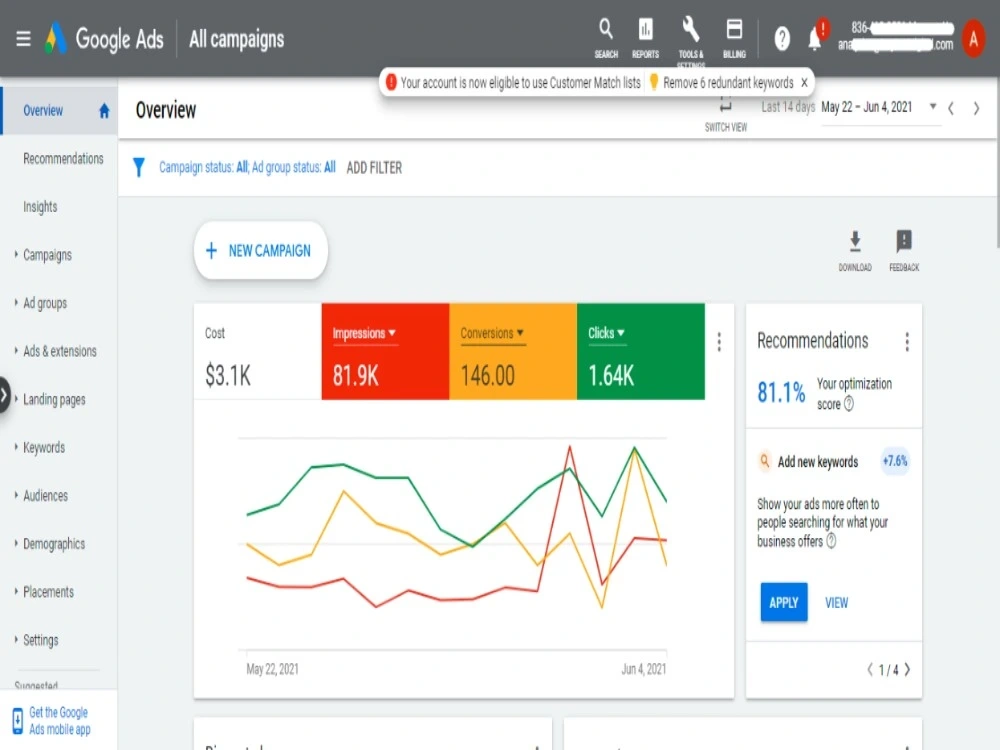Go to previous date range arrow
1000x750 pixels.
point(951,108)
